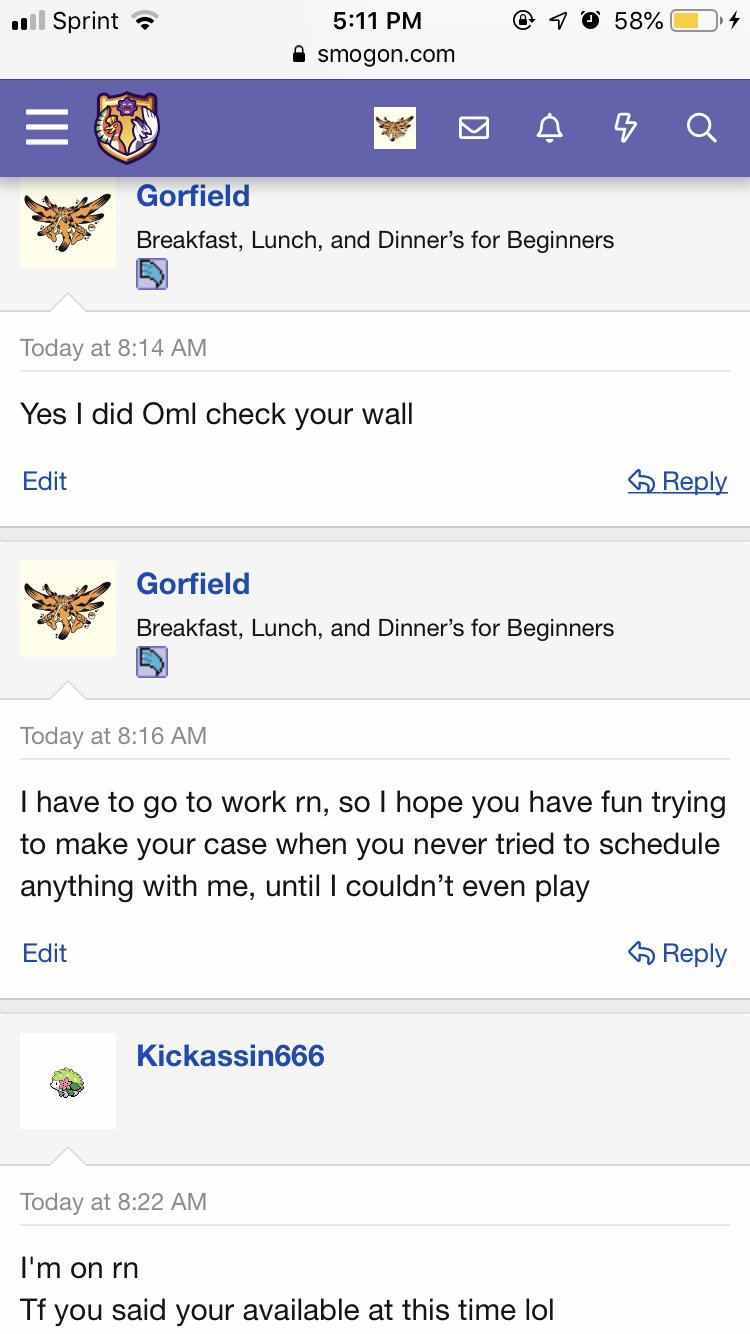Reply to the "check your wall" post
Viewport: 750px width, 1334px height.
click(x=678, y=481)
